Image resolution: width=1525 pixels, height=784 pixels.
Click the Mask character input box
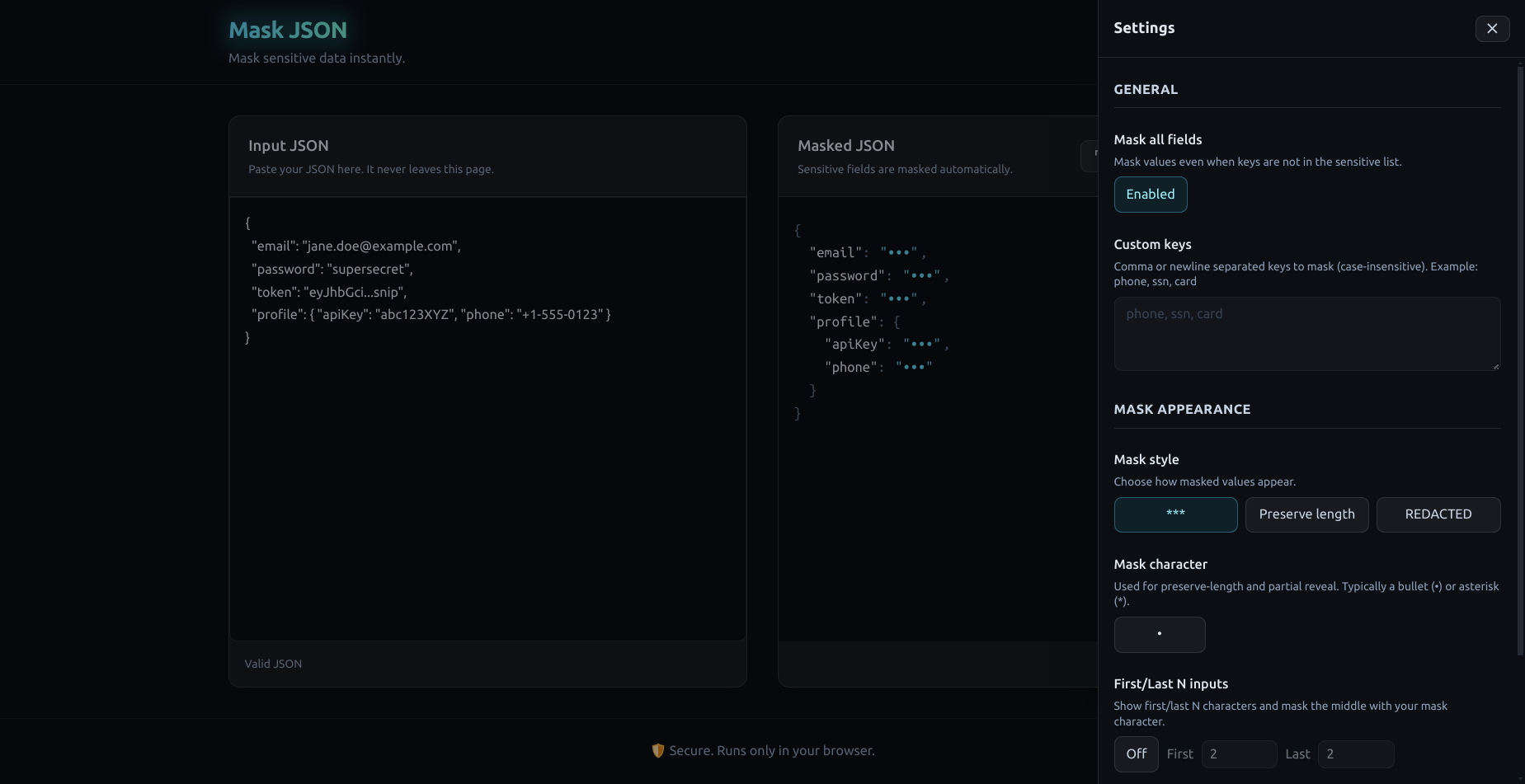tap(1159, 634)
